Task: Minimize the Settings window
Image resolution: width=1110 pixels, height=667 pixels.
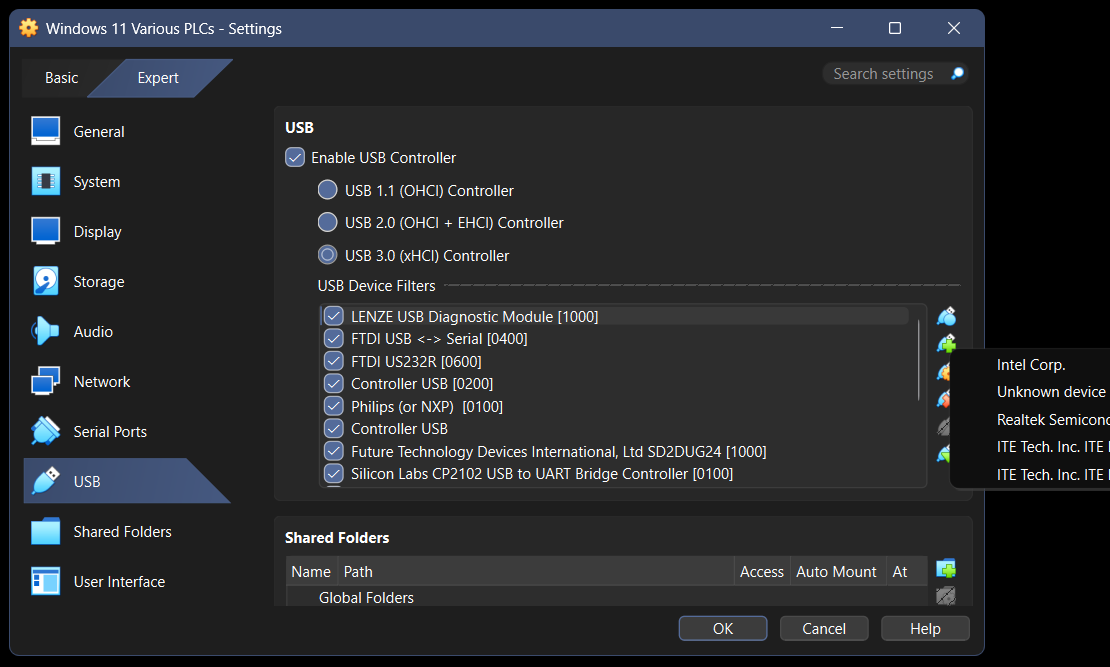Action: tap(837, 28)
